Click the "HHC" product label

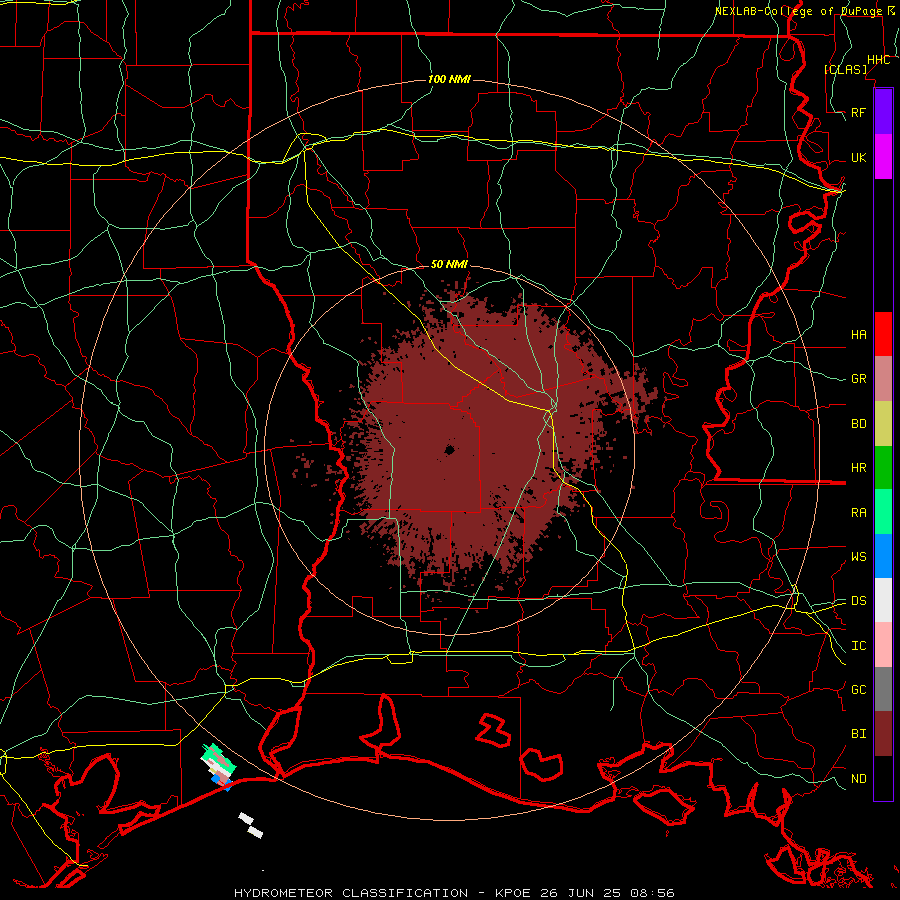pos(879,60)
